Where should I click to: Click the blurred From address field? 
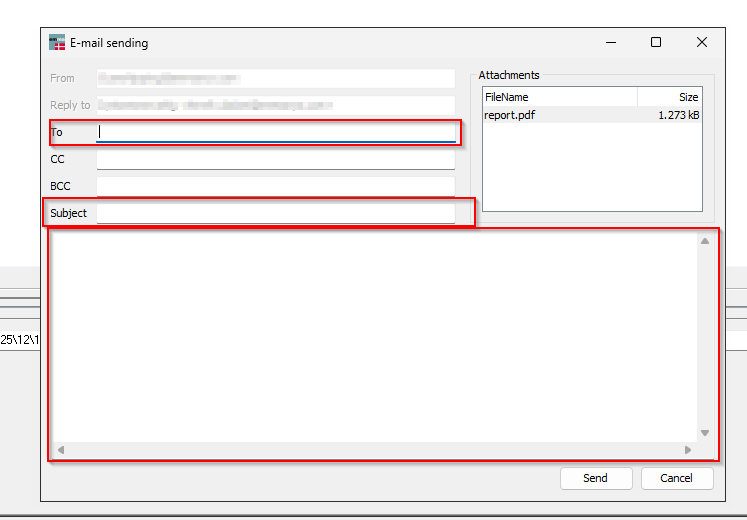[x=275, y=78]
